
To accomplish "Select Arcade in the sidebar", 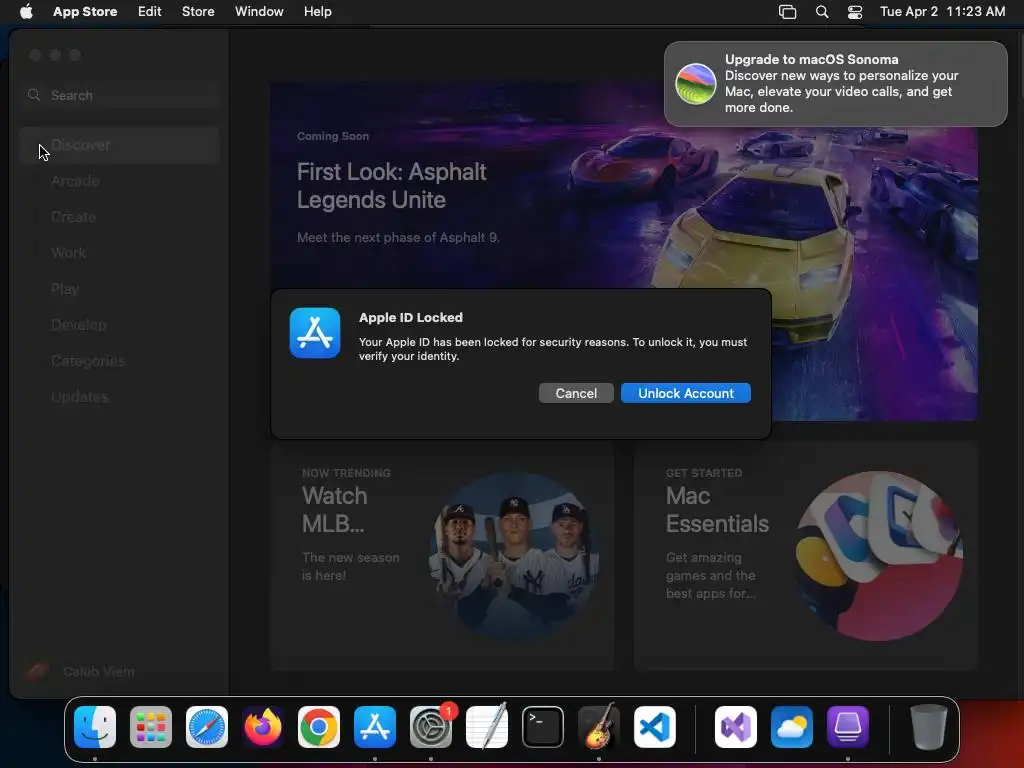I will [120, 181].
